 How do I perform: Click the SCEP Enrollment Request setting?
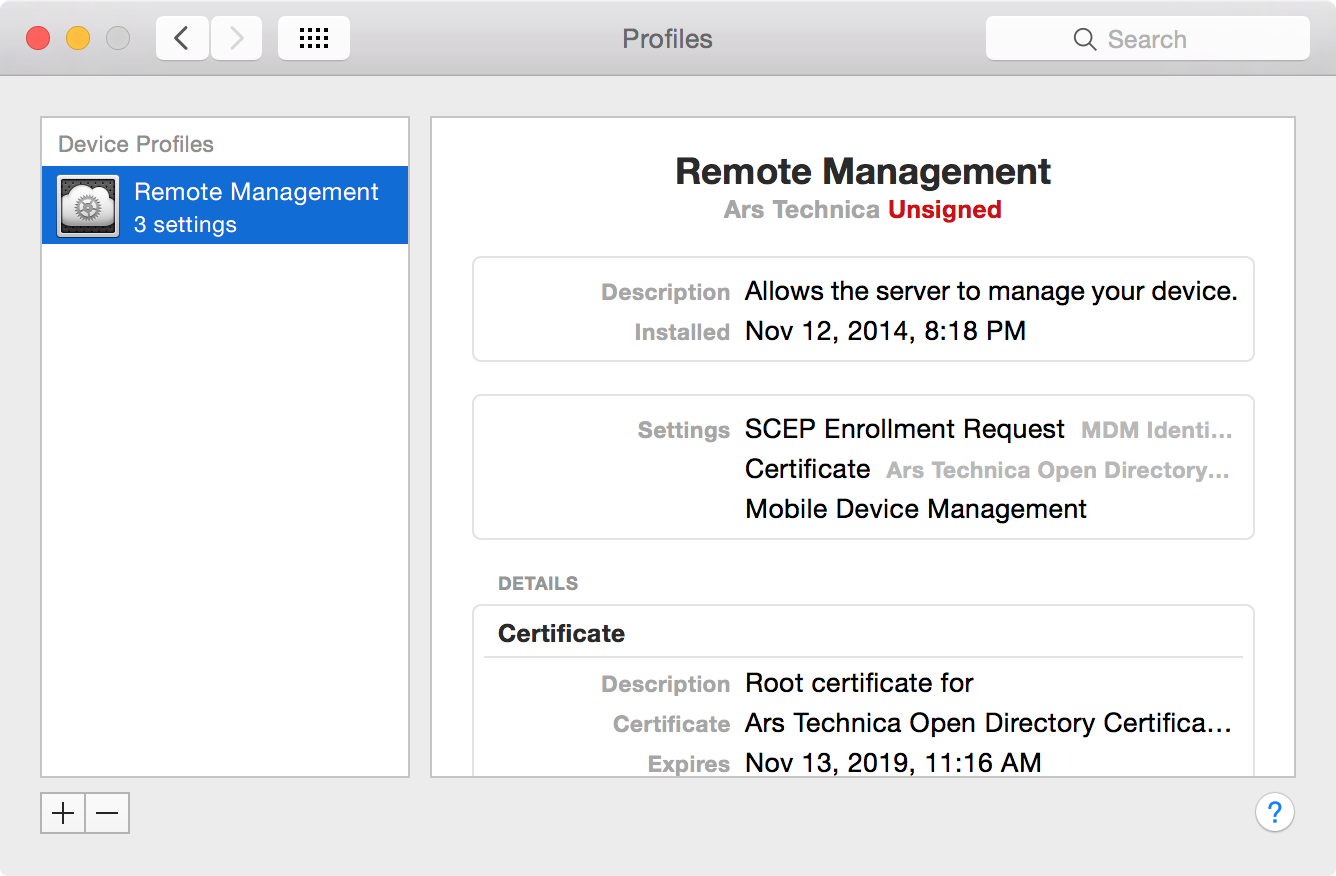point(904,429)
